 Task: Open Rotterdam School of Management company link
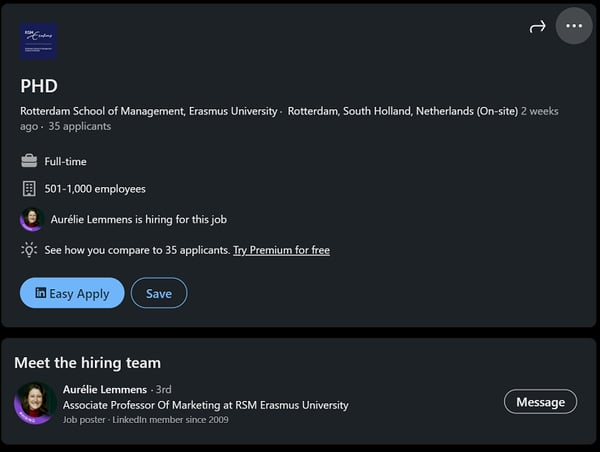coord(148,111)
